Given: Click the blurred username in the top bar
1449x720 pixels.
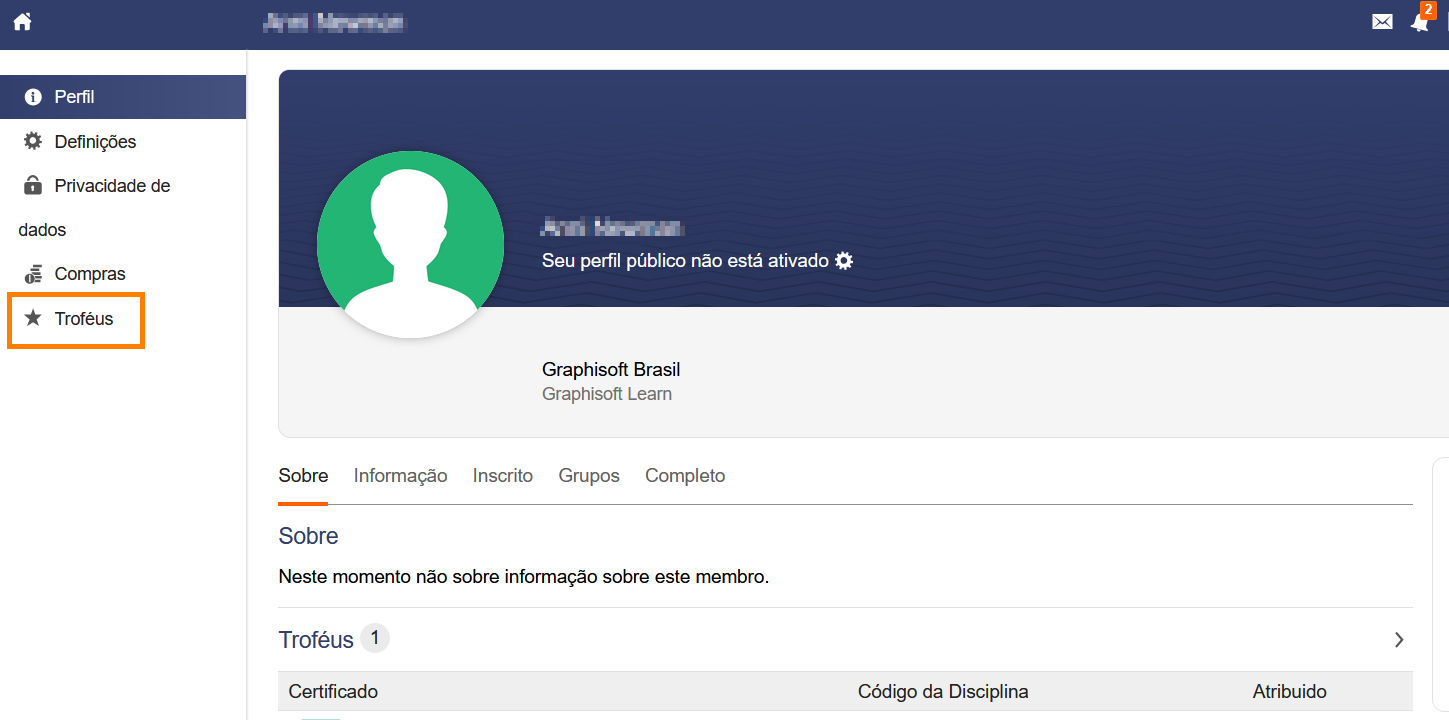Looking at the screenshot, I should [336, 22].
